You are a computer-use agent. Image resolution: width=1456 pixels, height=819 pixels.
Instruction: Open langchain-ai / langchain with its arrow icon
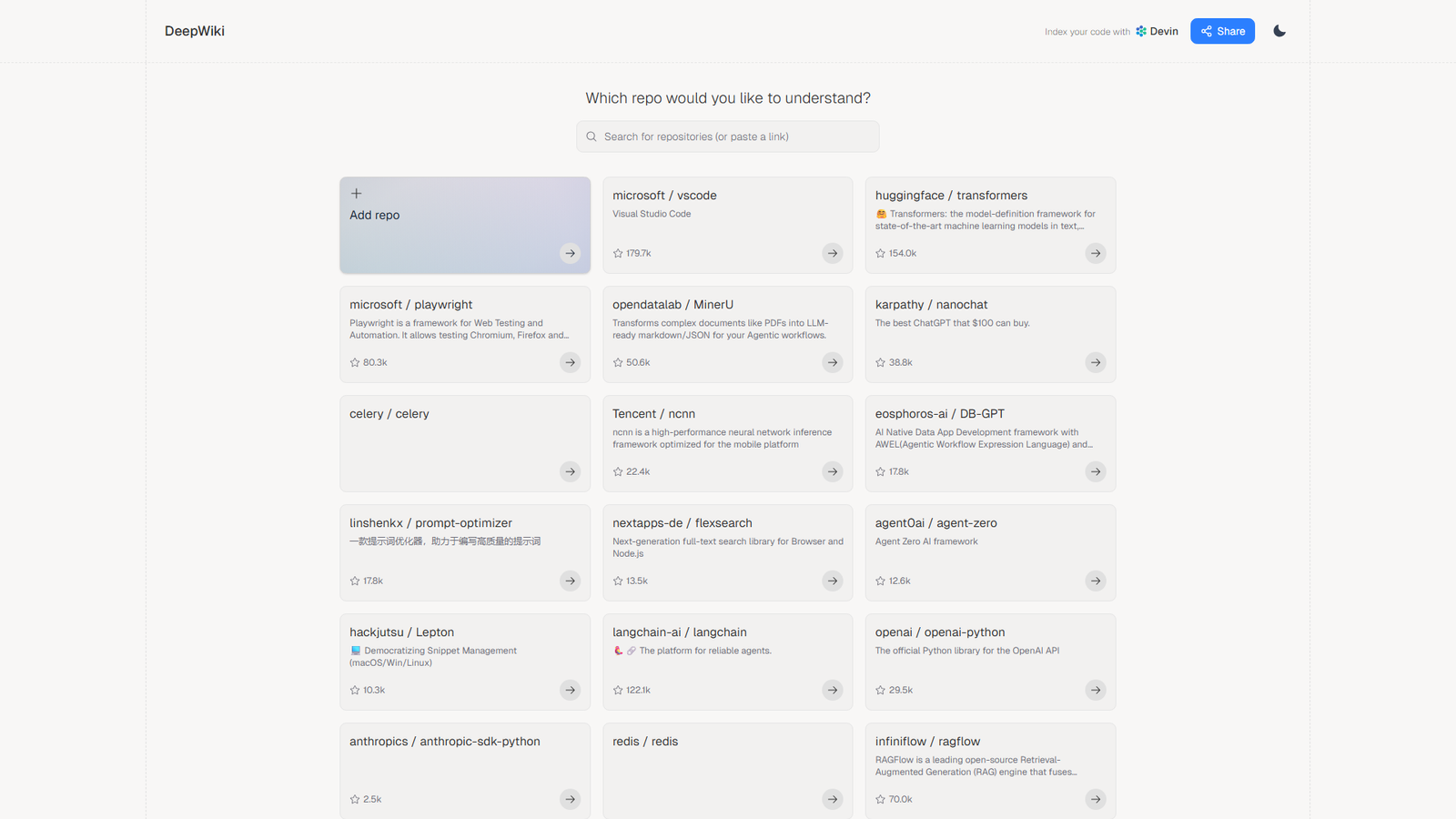click(832, 690)
